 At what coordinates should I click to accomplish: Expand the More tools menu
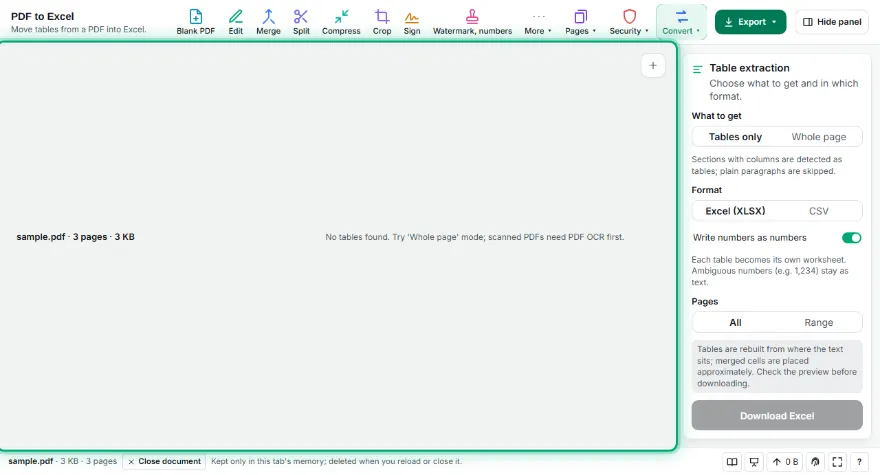pyautogui.click(x=538, y=22)
